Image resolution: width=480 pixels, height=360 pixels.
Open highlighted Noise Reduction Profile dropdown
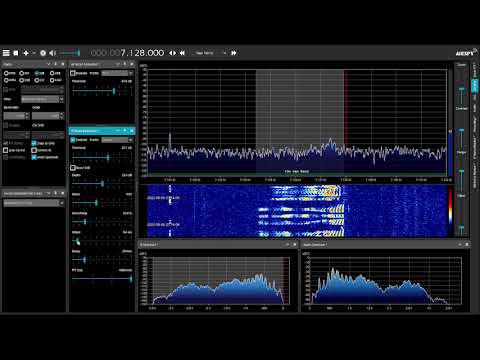point(117,140)
